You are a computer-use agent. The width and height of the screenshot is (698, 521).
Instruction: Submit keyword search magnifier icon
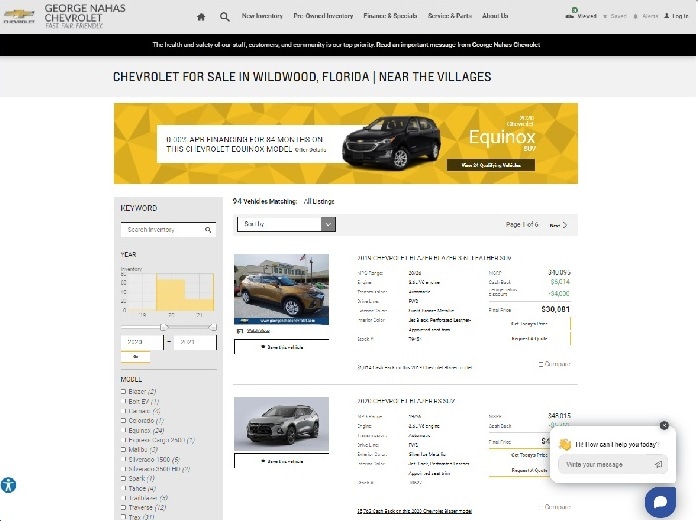tap(208, 230)
